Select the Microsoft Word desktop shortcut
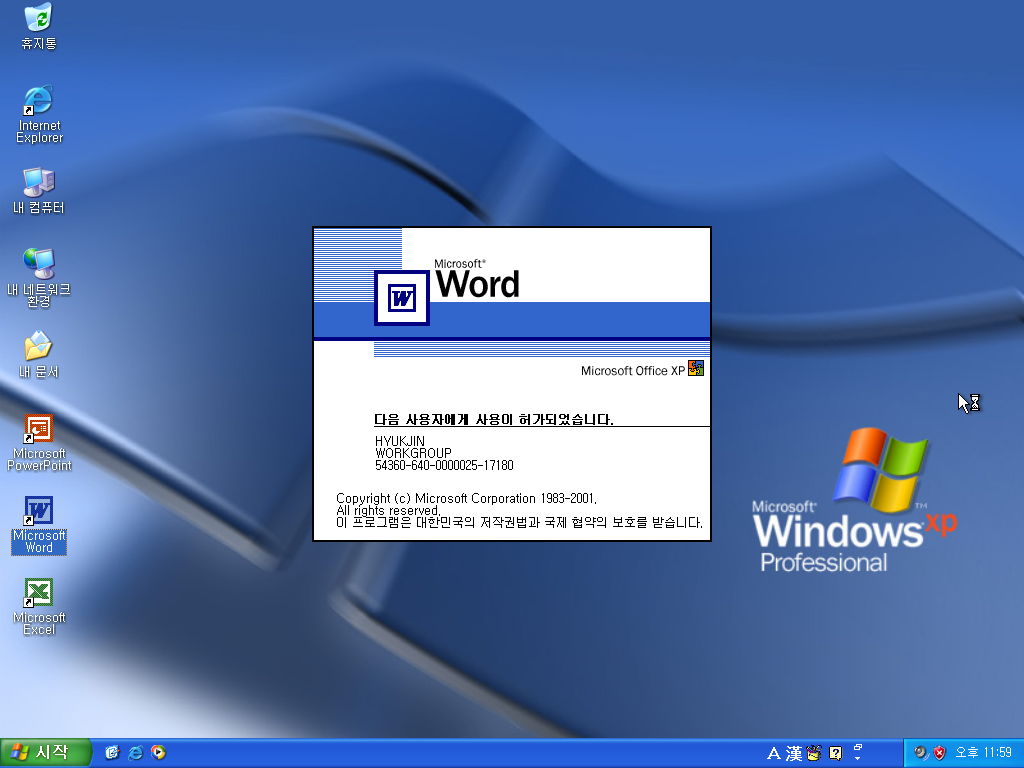This screenshot has width=1024, height=768. click(39, 525)
